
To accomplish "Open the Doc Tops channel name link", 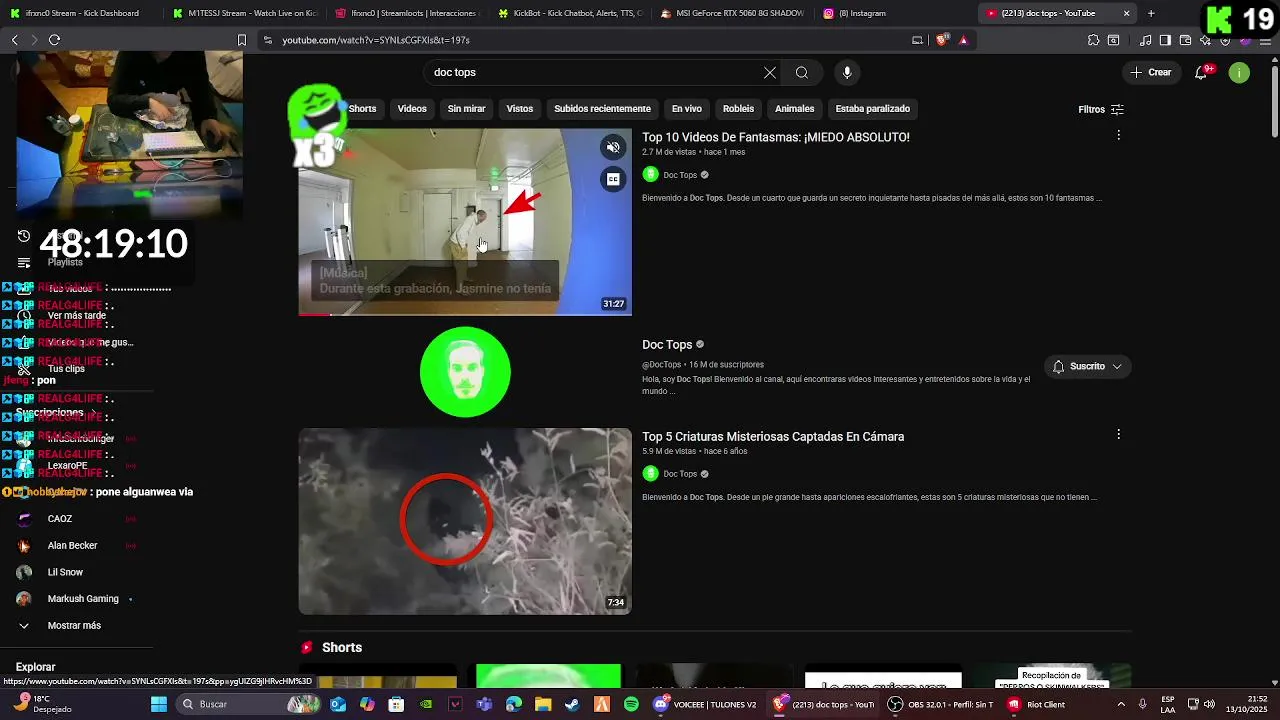I will coord(667,344).
